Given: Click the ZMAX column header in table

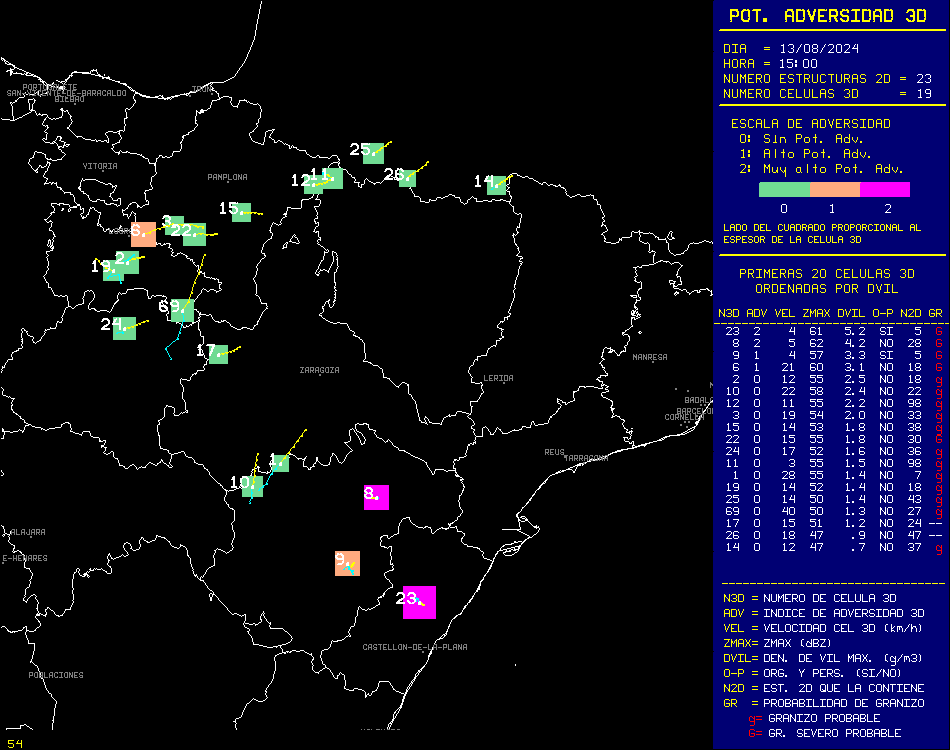Looking at the screenshot, I should pos(817,313).
